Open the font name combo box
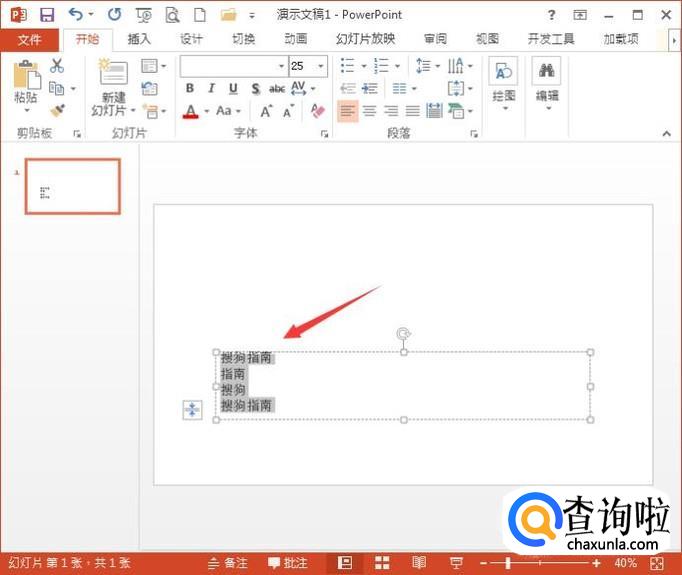Image resolution: width=682 pixels, height=575 pixels. [232, 66]
